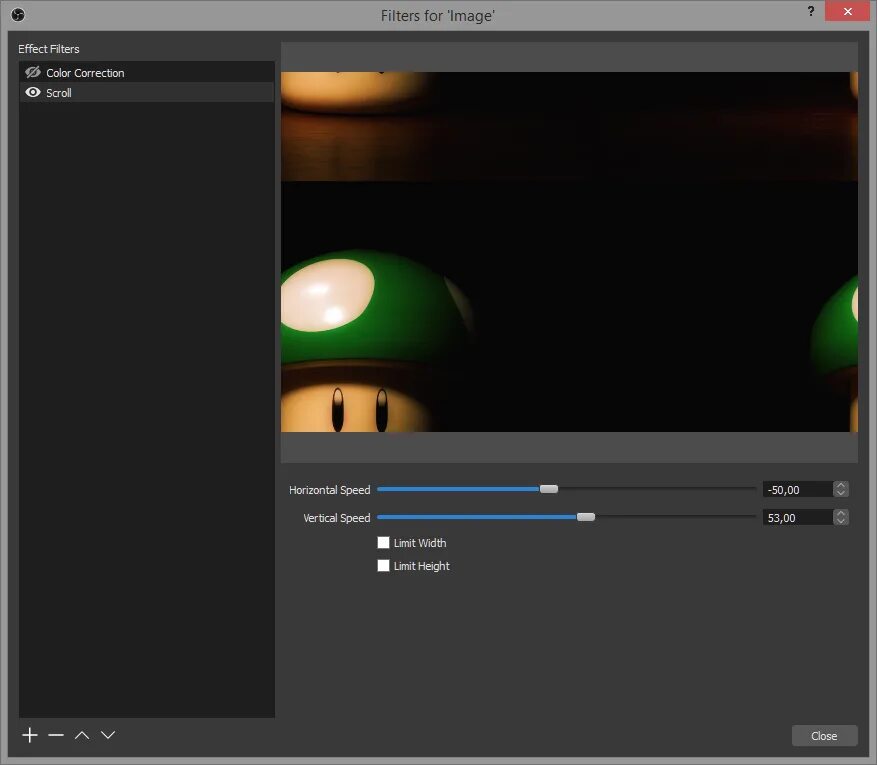Click the Effect Filters heading
Viewport: 878px width, 765px height.
tap(49, 49)
